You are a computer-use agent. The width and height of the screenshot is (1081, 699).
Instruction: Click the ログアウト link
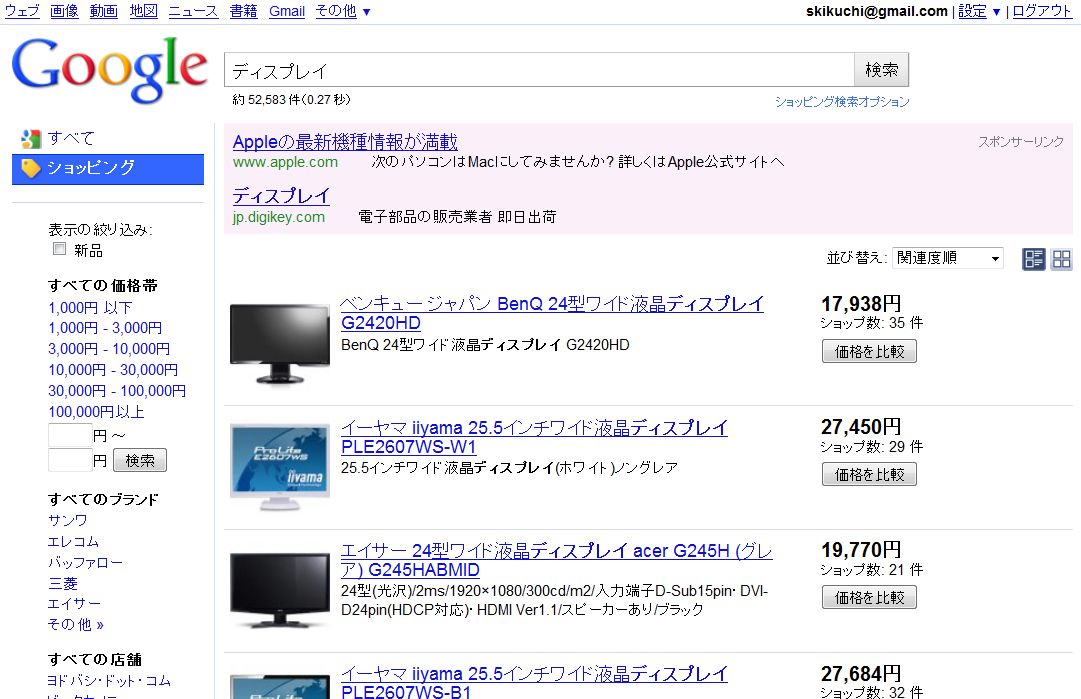click(x=1042, y=11)
